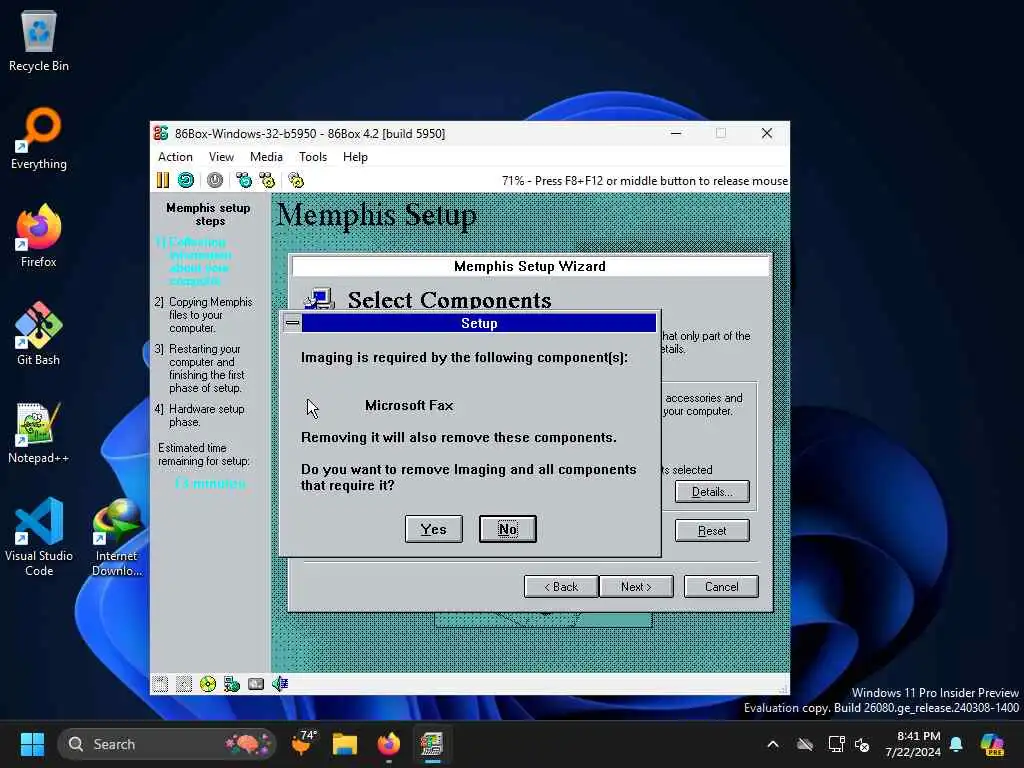Open 86Box settings gear icon

296,180
